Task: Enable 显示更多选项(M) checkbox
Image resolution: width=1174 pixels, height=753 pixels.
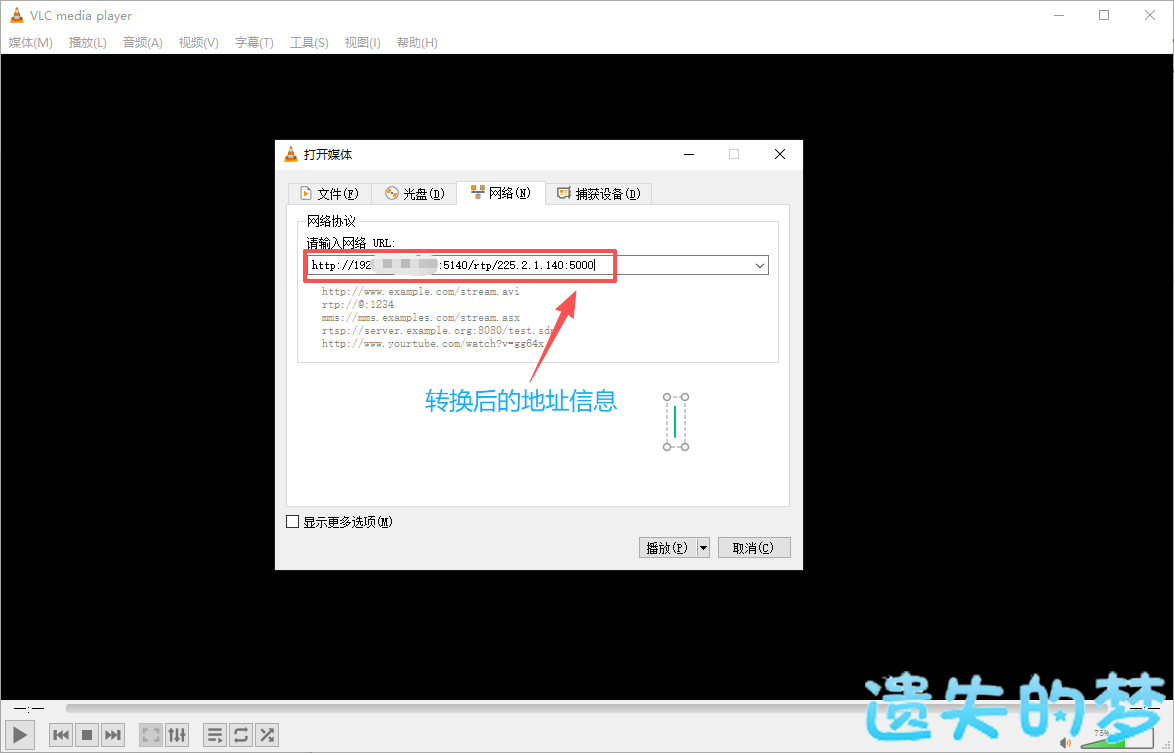Action: 293,522
